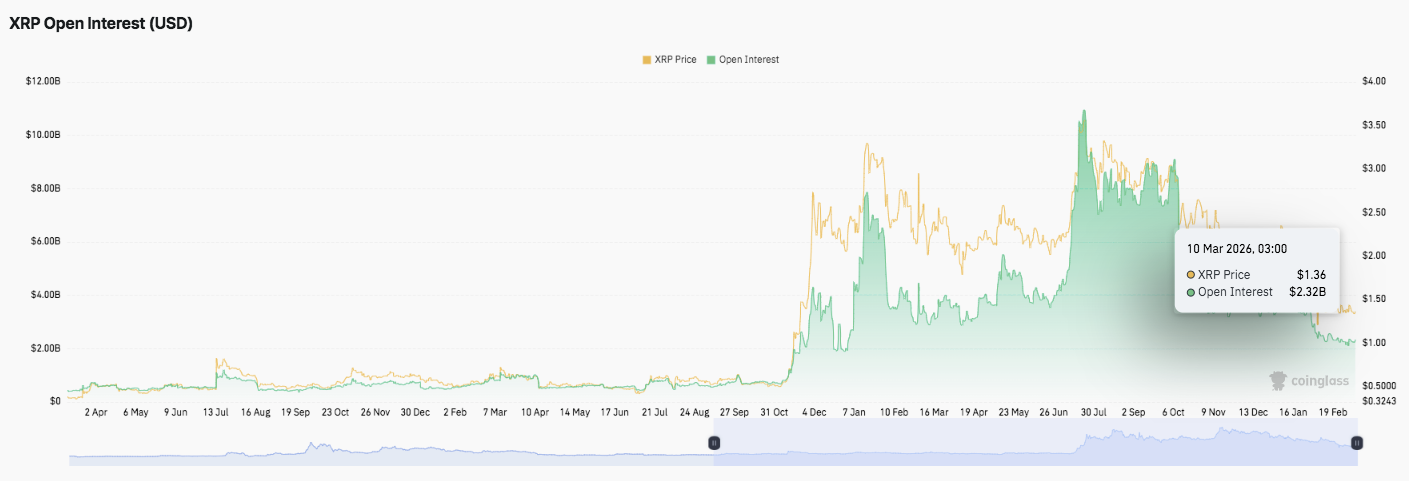This screenshot has height=481, width=1409.
Task: Click the yellow XRP Price dot in tooltip
Action: [1191, 275]
